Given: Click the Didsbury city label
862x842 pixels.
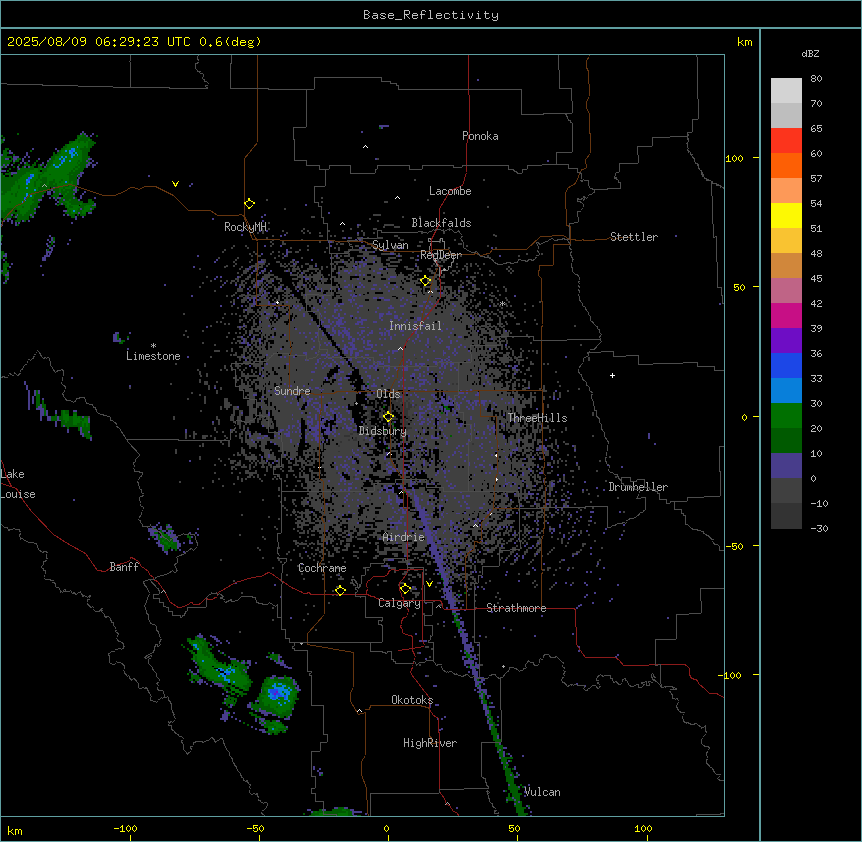Looking at the screenshot, I should pyautogui.click(x=383, y=431).
